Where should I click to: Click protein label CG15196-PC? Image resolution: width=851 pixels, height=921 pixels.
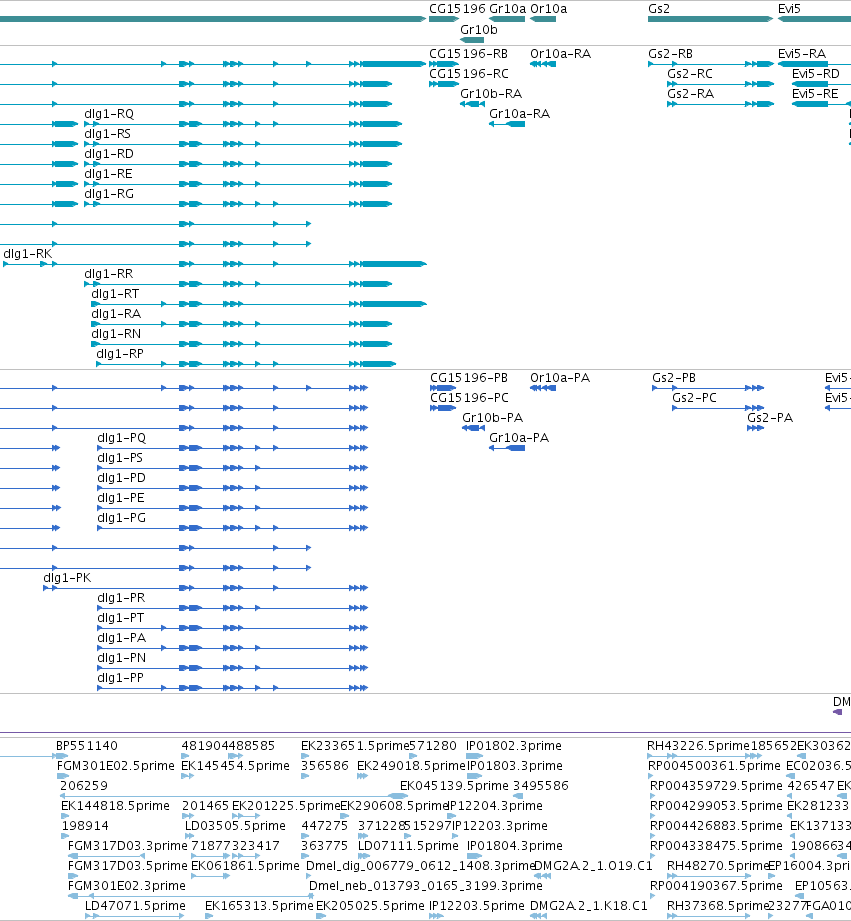click(x=469, y=398)
